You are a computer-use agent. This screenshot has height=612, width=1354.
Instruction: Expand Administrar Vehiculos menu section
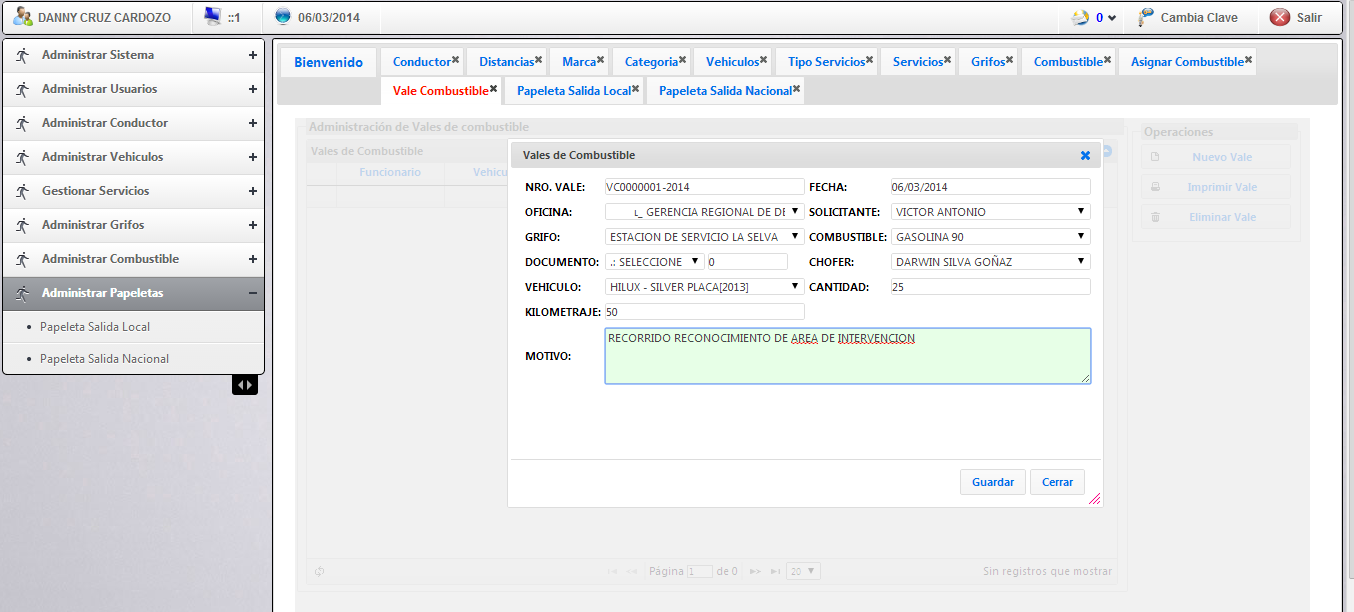(253, 158)
